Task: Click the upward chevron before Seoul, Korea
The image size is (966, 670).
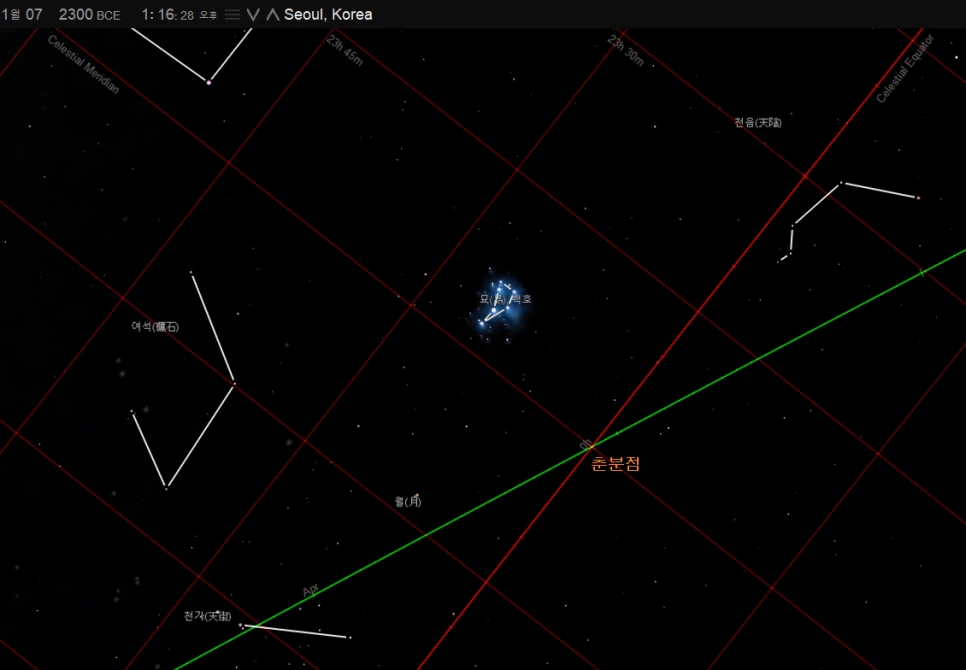Action: point(273,15)
